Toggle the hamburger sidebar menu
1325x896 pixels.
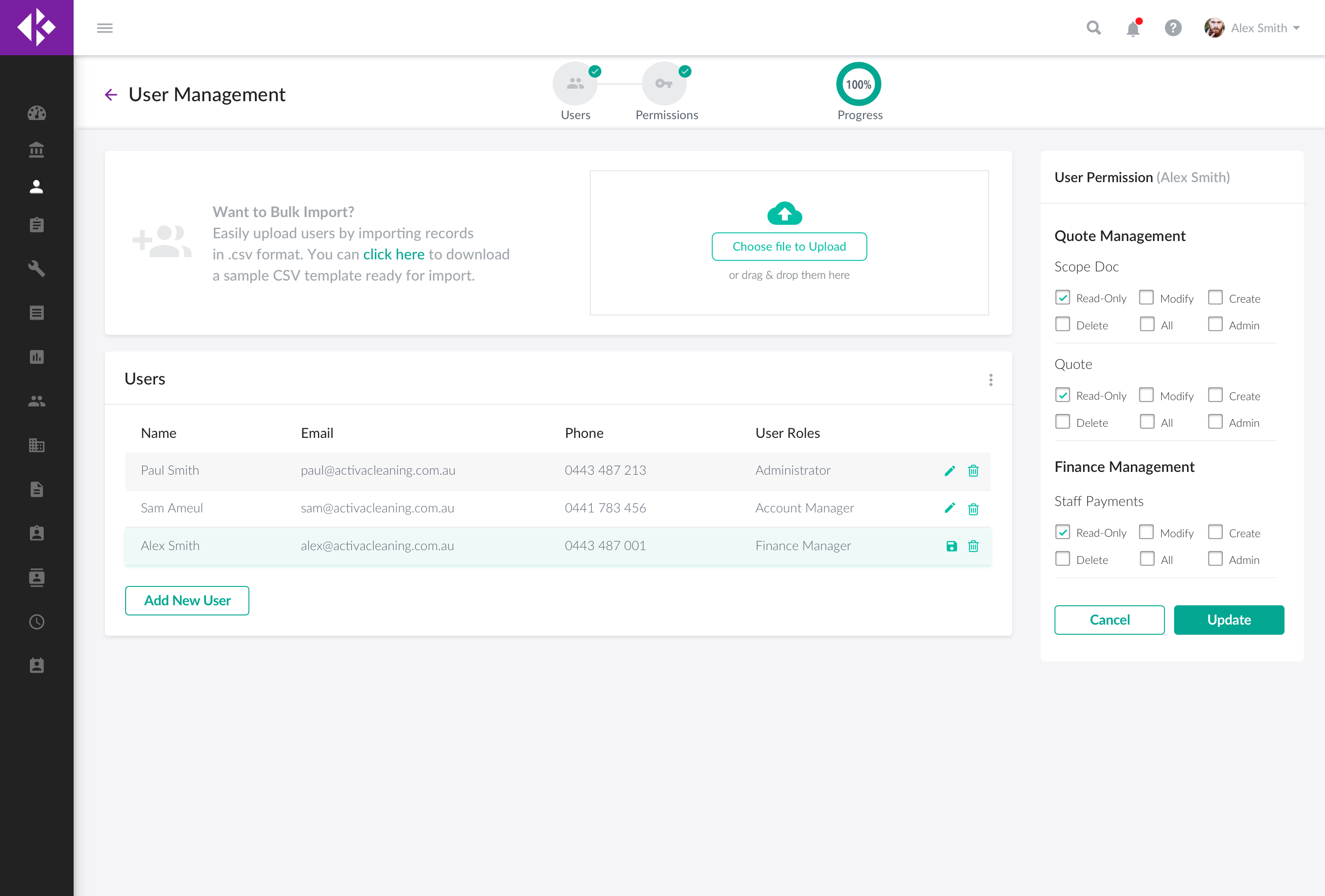[x=105, y=28]
